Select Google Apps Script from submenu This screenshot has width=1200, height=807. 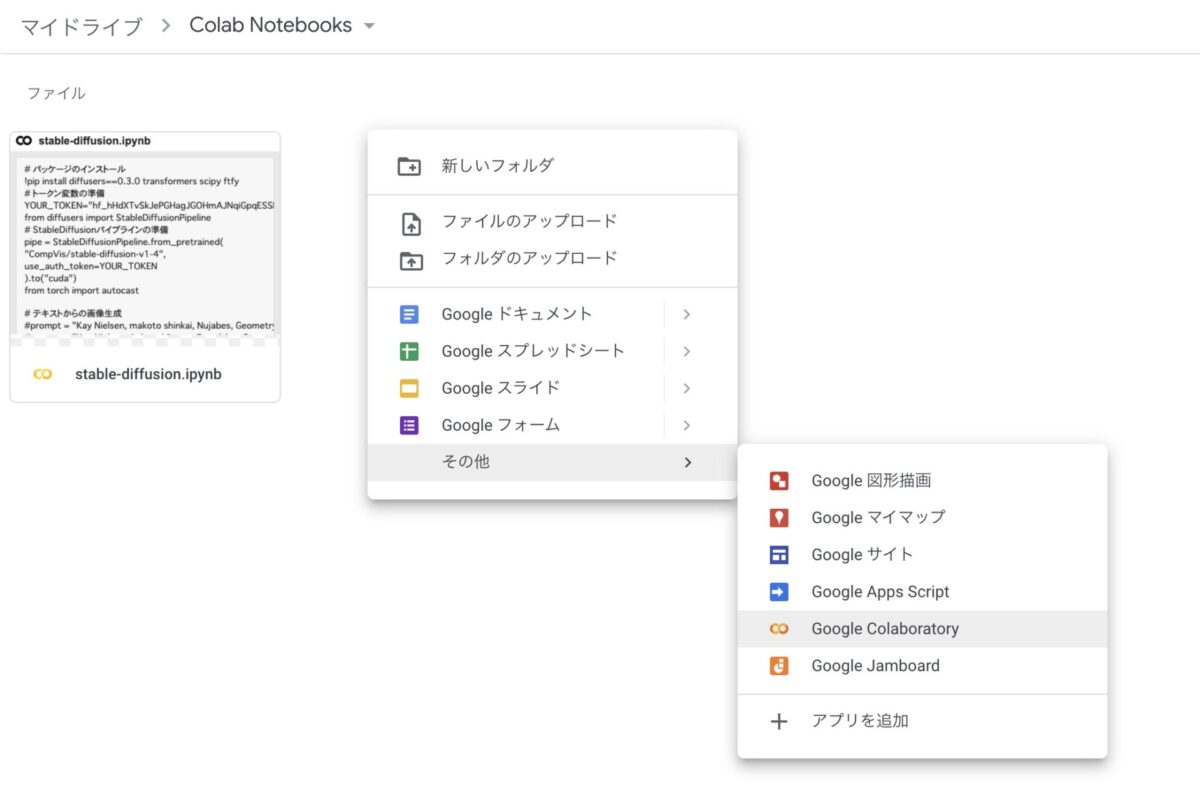922,592
